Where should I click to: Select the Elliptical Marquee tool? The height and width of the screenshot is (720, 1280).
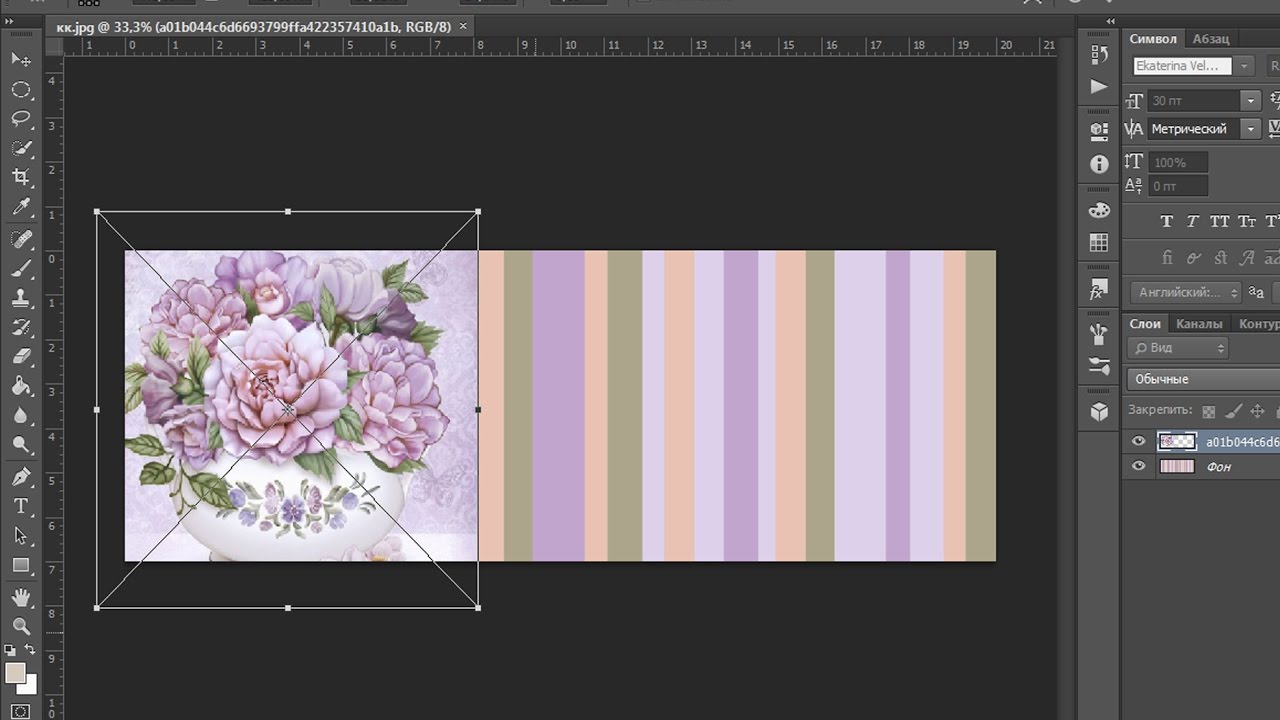20,89
